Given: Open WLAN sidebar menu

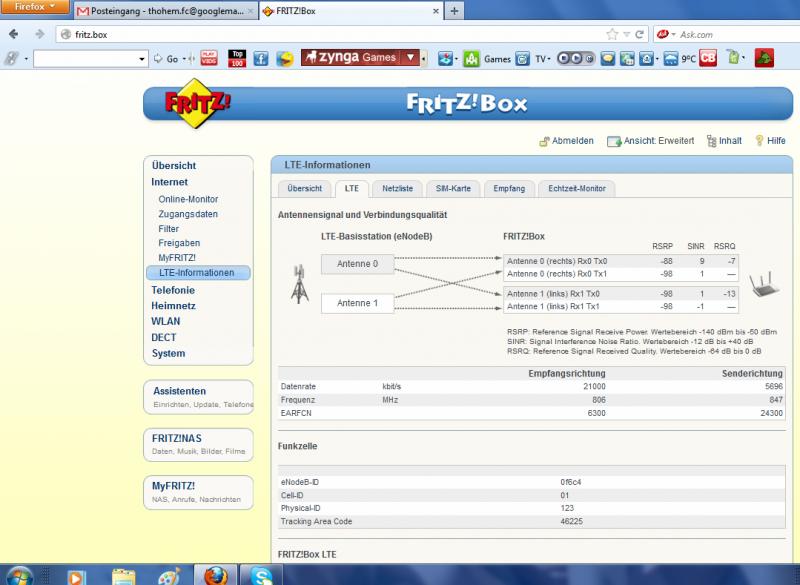Looking at the screenshot, I should [165, 321].
